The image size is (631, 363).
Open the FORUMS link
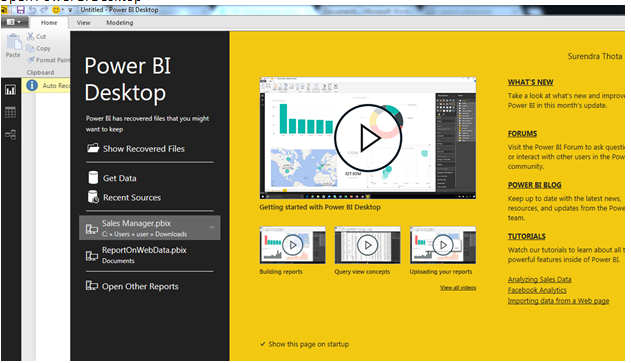[522, 134]
